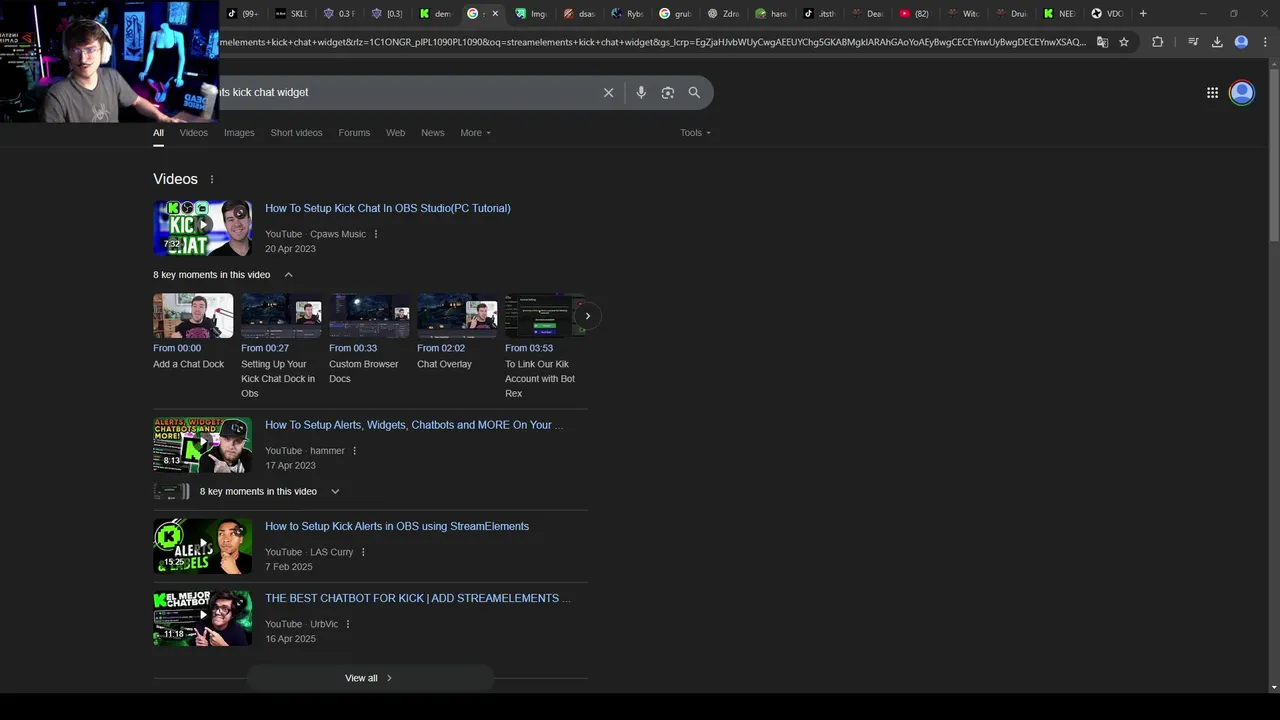Open options menu beside LAS Curry
This screenshot has width=1280, height=720.
(x=363, y=552)
